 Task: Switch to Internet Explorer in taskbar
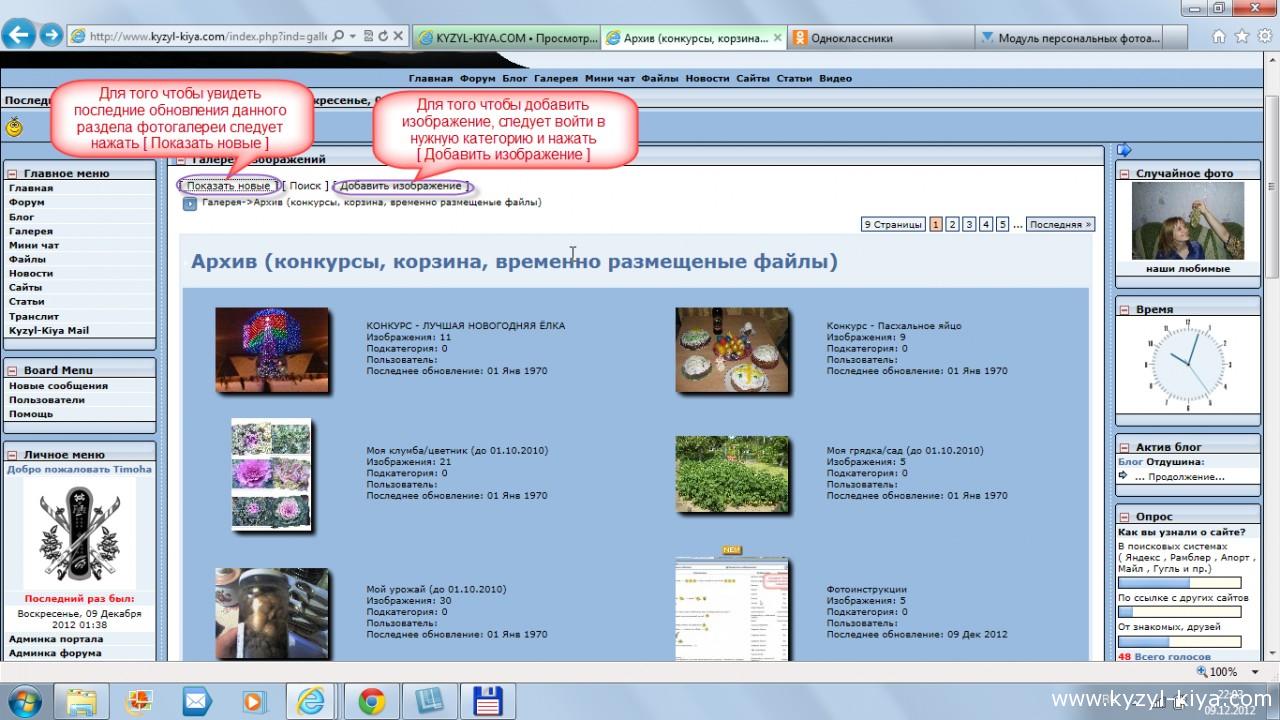point(312,701)
